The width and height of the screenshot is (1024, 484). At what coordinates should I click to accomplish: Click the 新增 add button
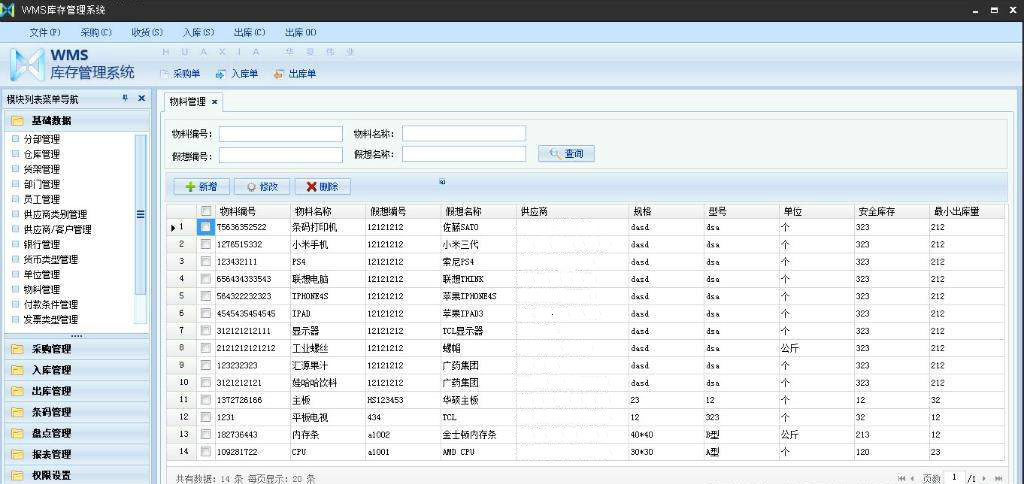click(201, 187)
